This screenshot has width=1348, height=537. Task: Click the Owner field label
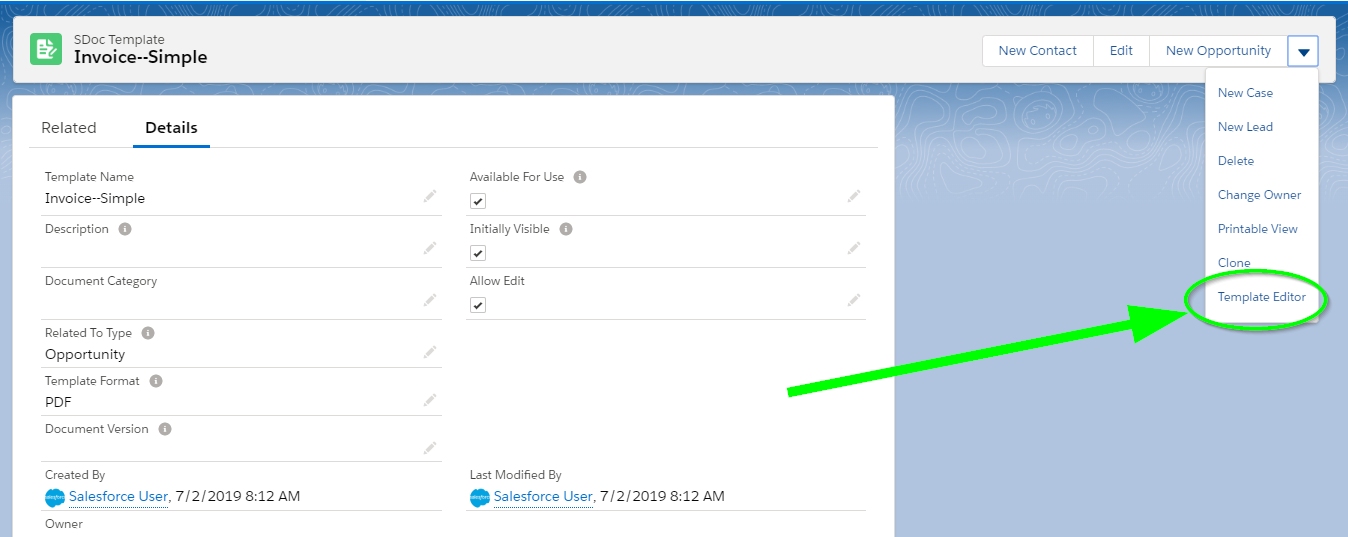pyautogui.click(x=64, y=524)
